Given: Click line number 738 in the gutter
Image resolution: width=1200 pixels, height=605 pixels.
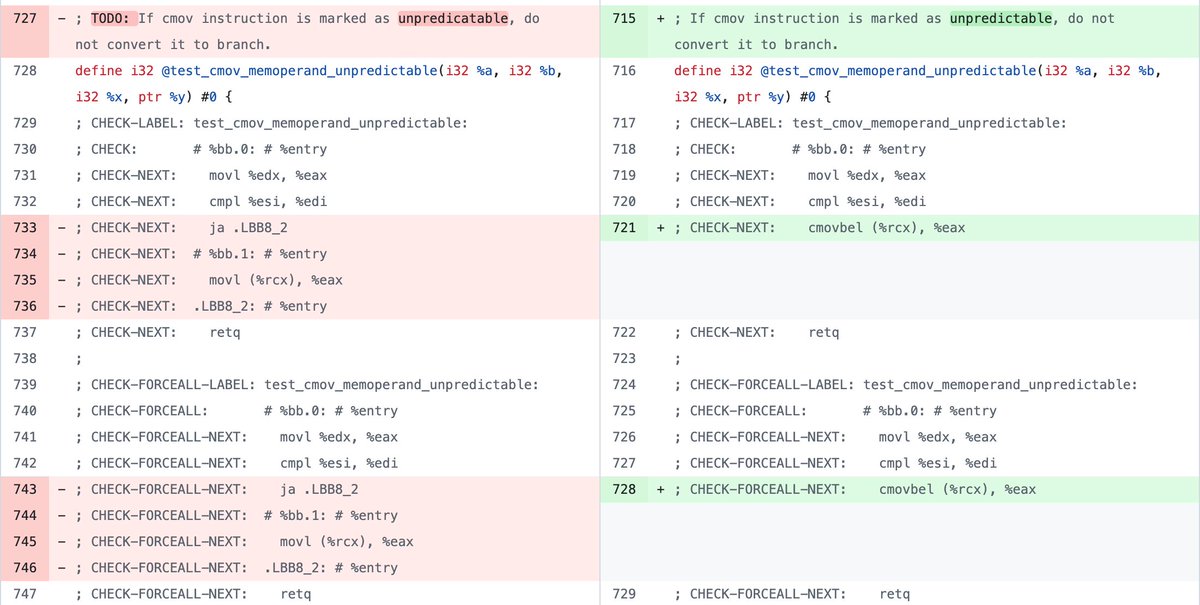Looking at the screenshot, I should tap(25, 358).
